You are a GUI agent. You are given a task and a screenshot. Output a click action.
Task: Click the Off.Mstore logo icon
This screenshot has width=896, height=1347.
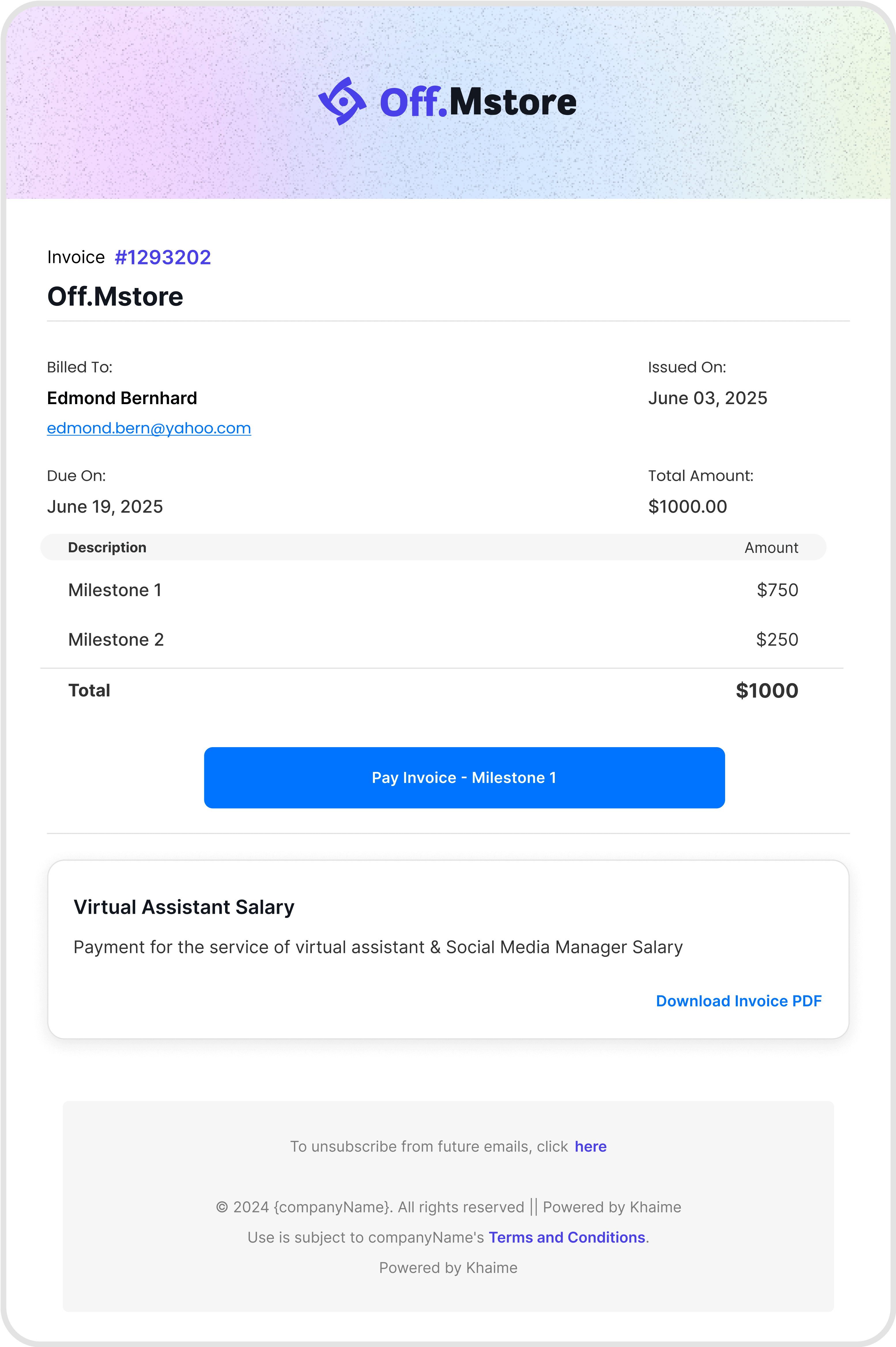(342, 101)
